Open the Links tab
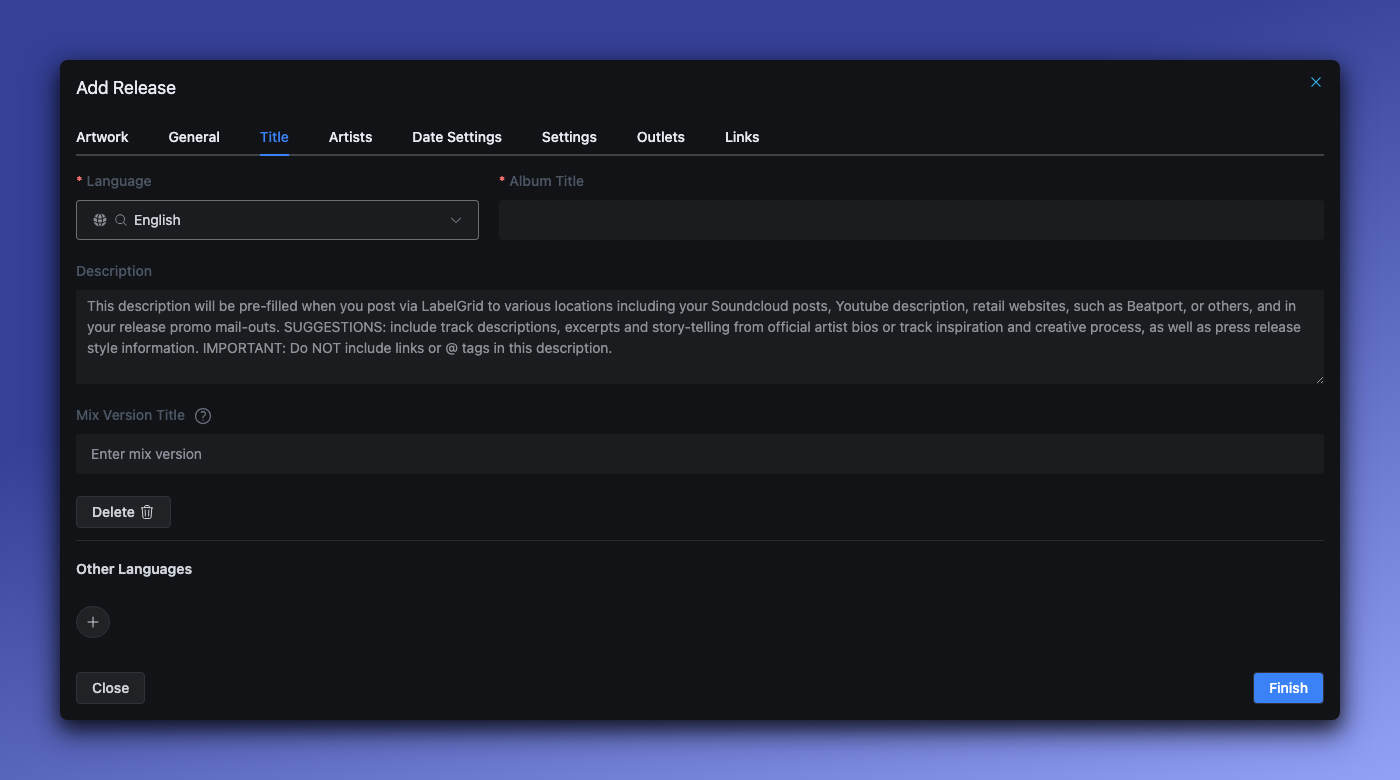This screenshot has width=1400, height=780. 742,137
